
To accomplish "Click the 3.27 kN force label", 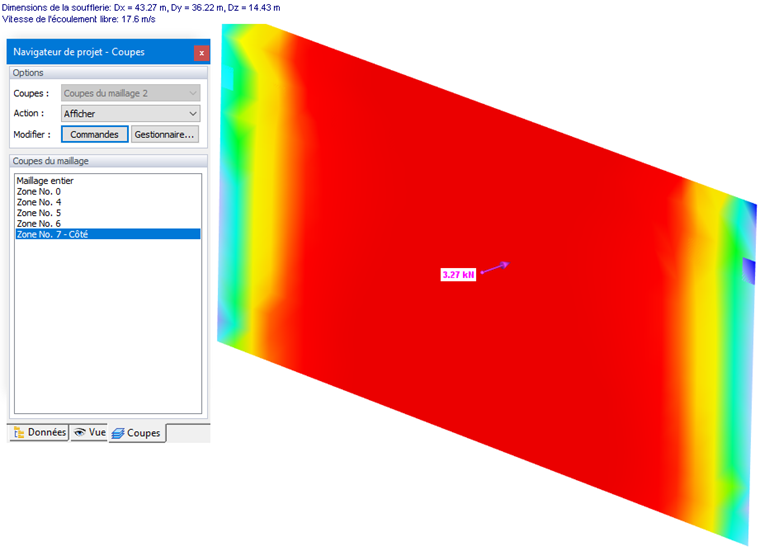I will [x=458, y=275].
